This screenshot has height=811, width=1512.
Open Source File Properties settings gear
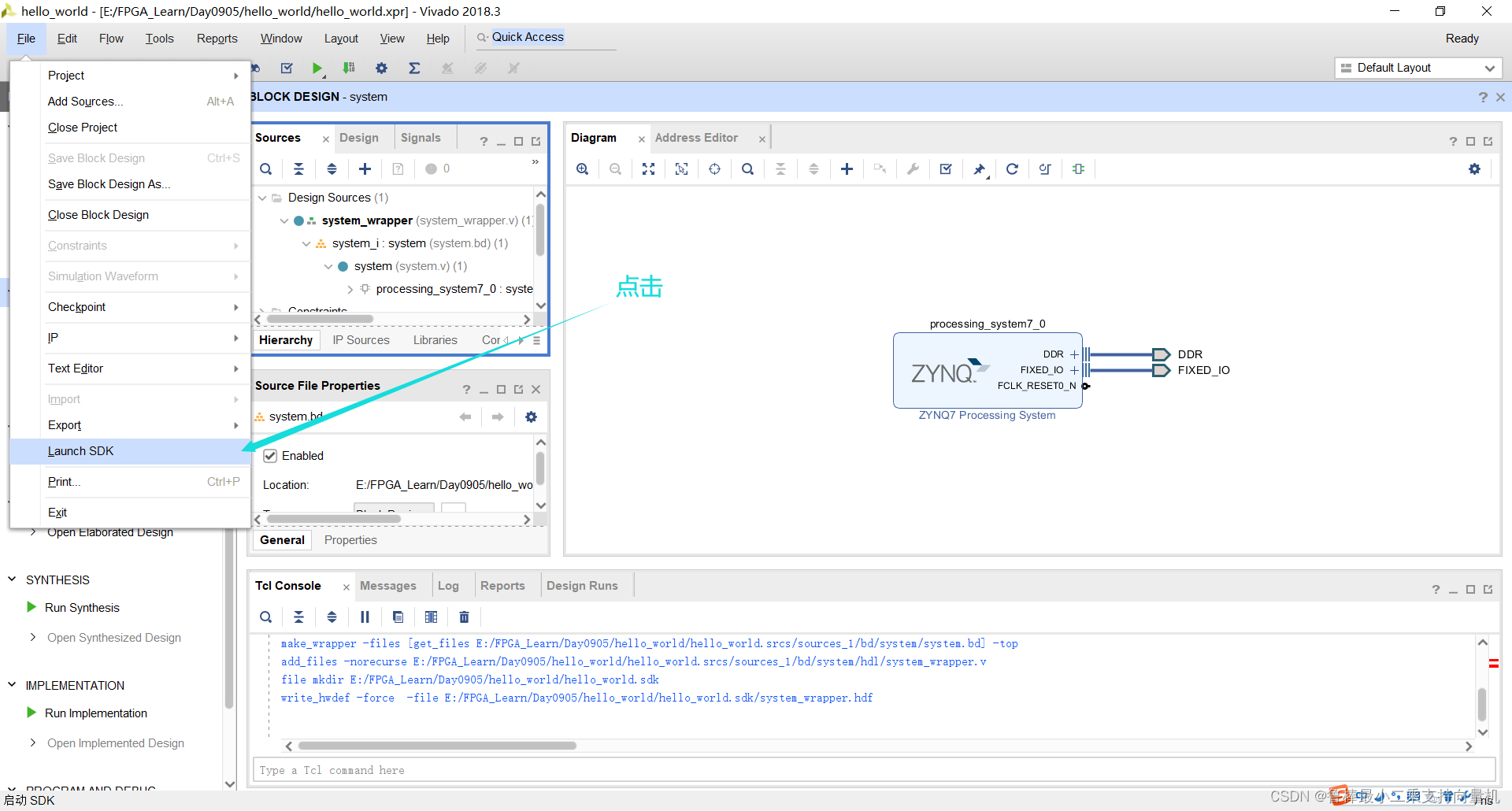click(531, 417)
